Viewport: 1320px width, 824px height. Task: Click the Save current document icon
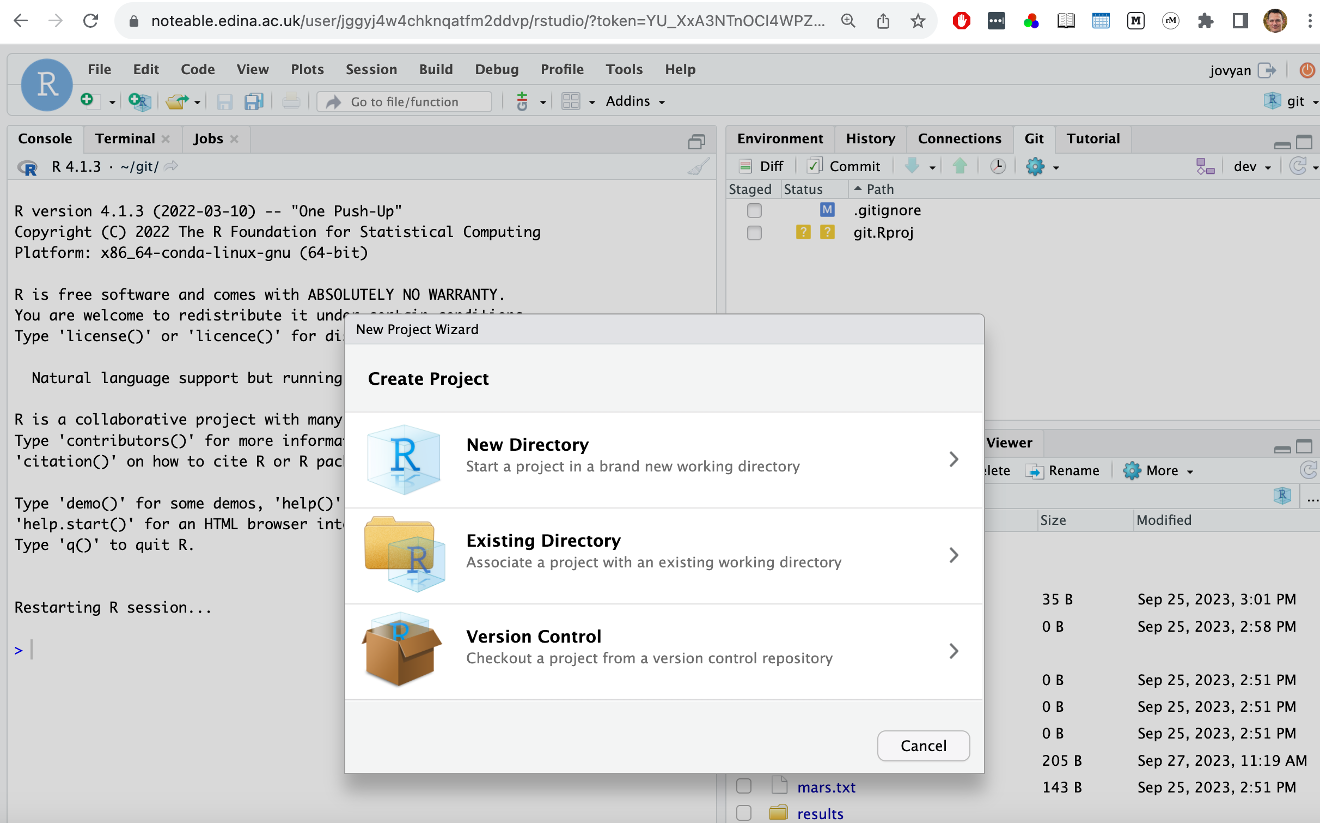click(225, 101)
